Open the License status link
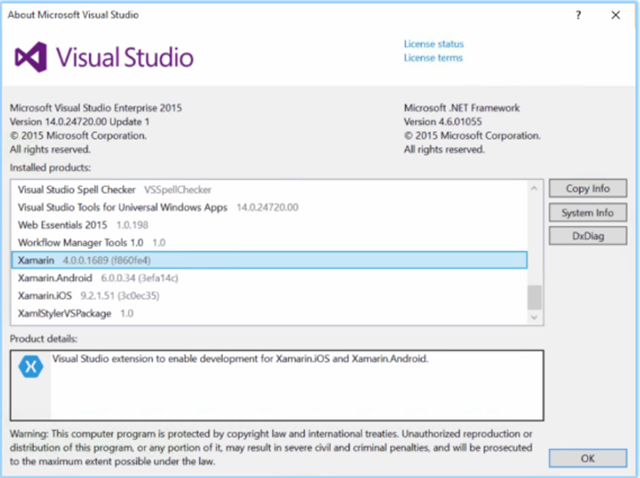This screenshot has height=478, width=640. tap(433, 44)
